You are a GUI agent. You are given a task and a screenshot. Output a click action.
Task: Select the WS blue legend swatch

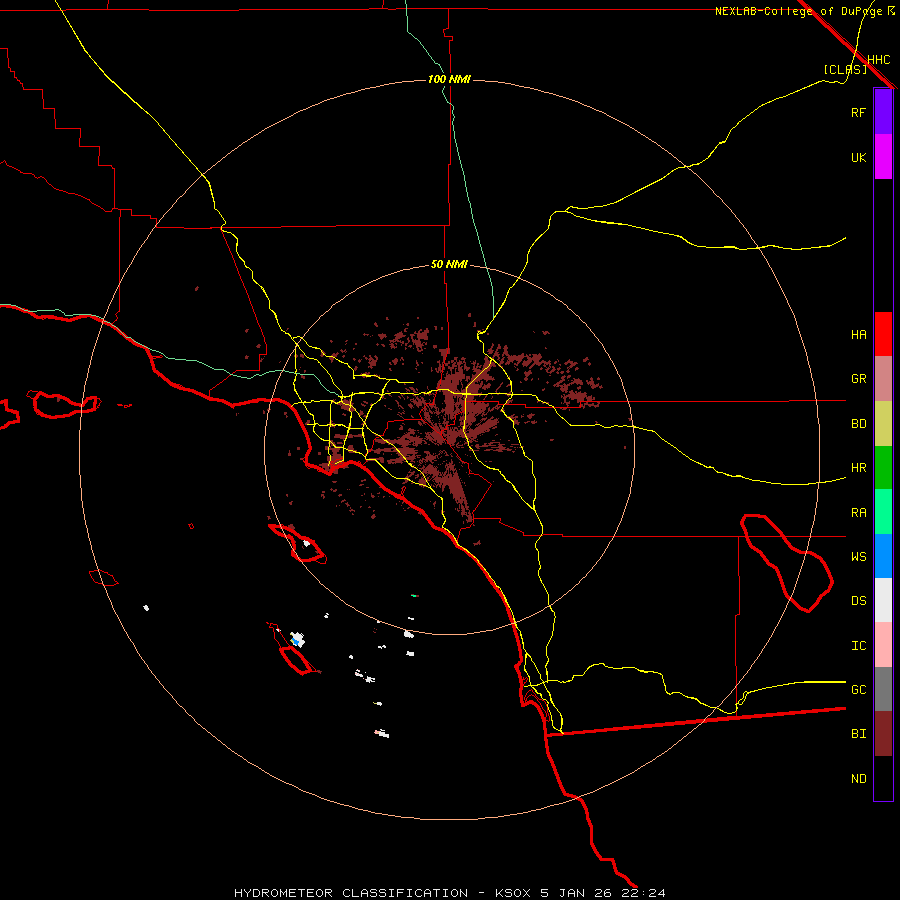click(883, 556)
